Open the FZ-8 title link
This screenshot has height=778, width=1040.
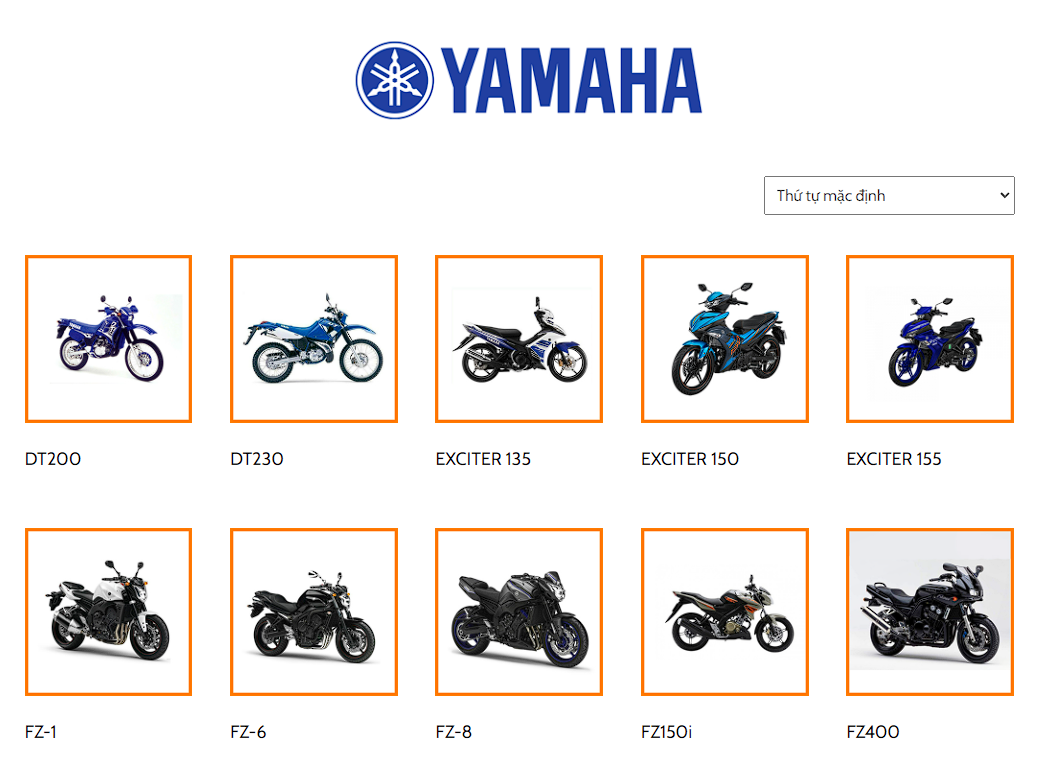click(x=454, y=732)
